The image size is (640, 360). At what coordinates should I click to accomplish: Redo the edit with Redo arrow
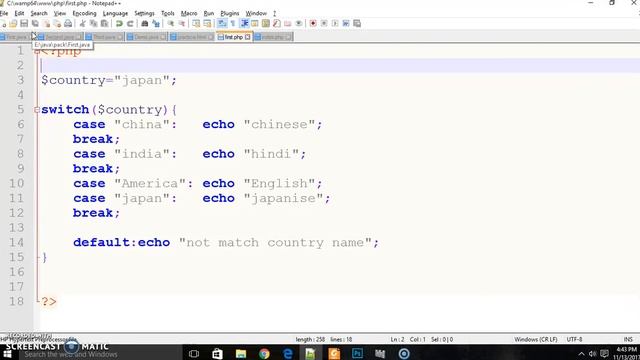pos(130,24)
